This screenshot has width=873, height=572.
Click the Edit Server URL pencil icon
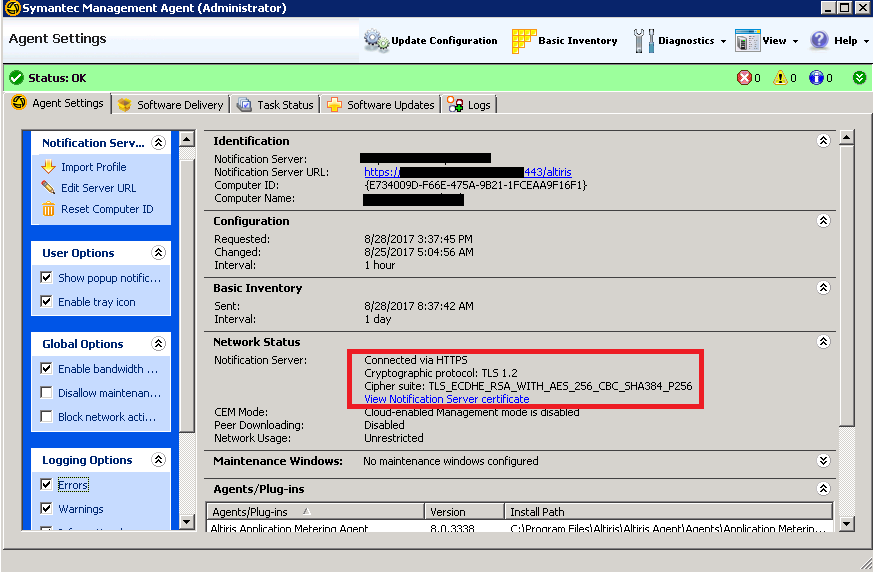pyautogui.click(x=48, y=188)
